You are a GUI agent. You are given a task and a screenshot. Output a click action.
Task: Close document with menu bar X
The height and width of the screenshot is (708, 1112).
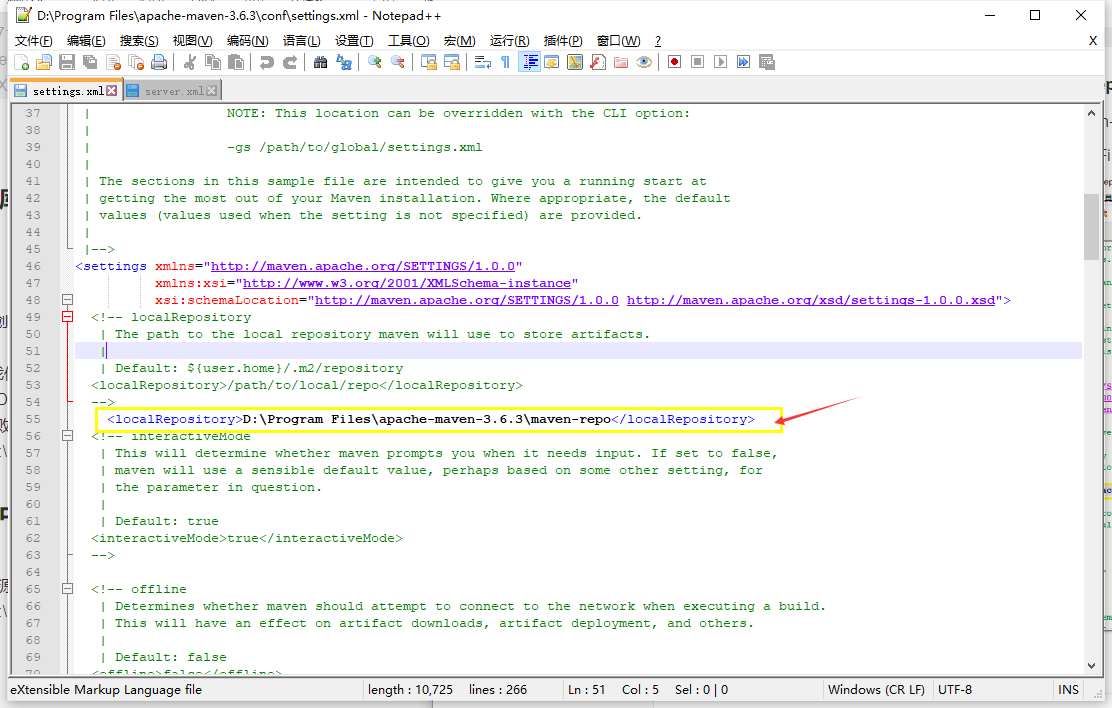click(1093, 41)
